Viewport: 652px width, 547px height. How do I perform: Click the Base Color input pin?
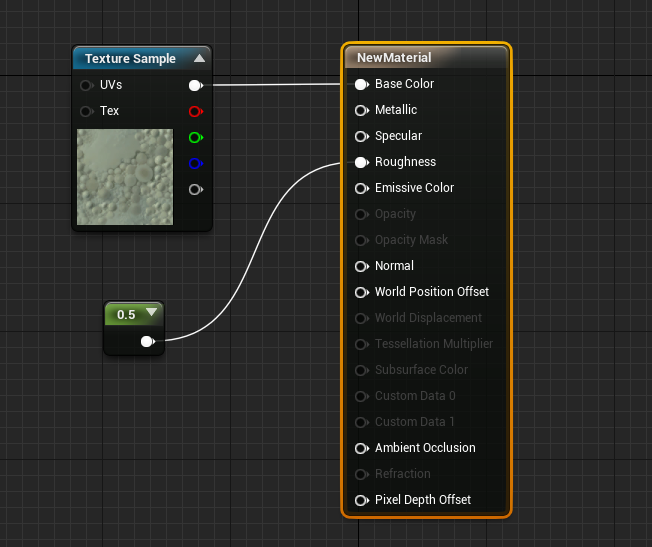click(x=362, y=84)
